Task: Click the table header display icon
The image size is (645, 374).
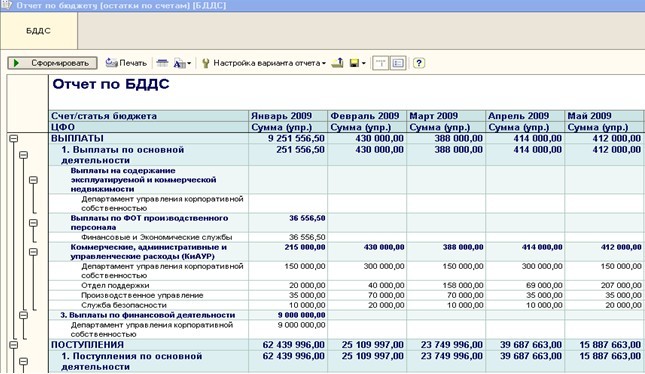Action: coord(162,63)
